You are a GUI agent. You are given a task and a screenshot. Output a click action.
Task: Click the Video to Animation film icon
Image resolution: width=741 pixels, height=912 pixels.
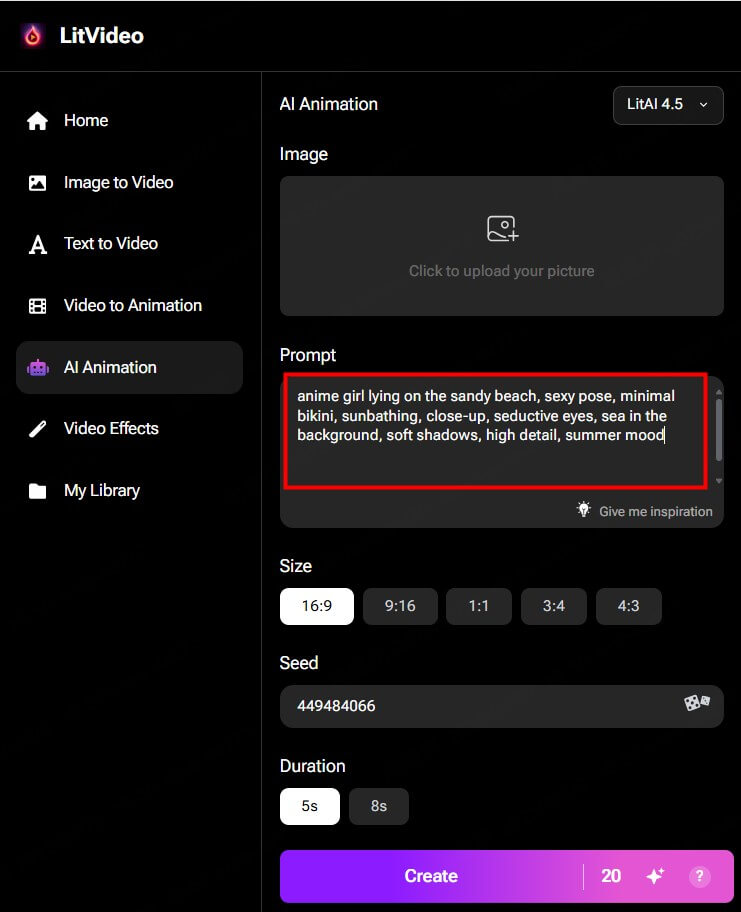pyautogui.click(x=38, y=306)
